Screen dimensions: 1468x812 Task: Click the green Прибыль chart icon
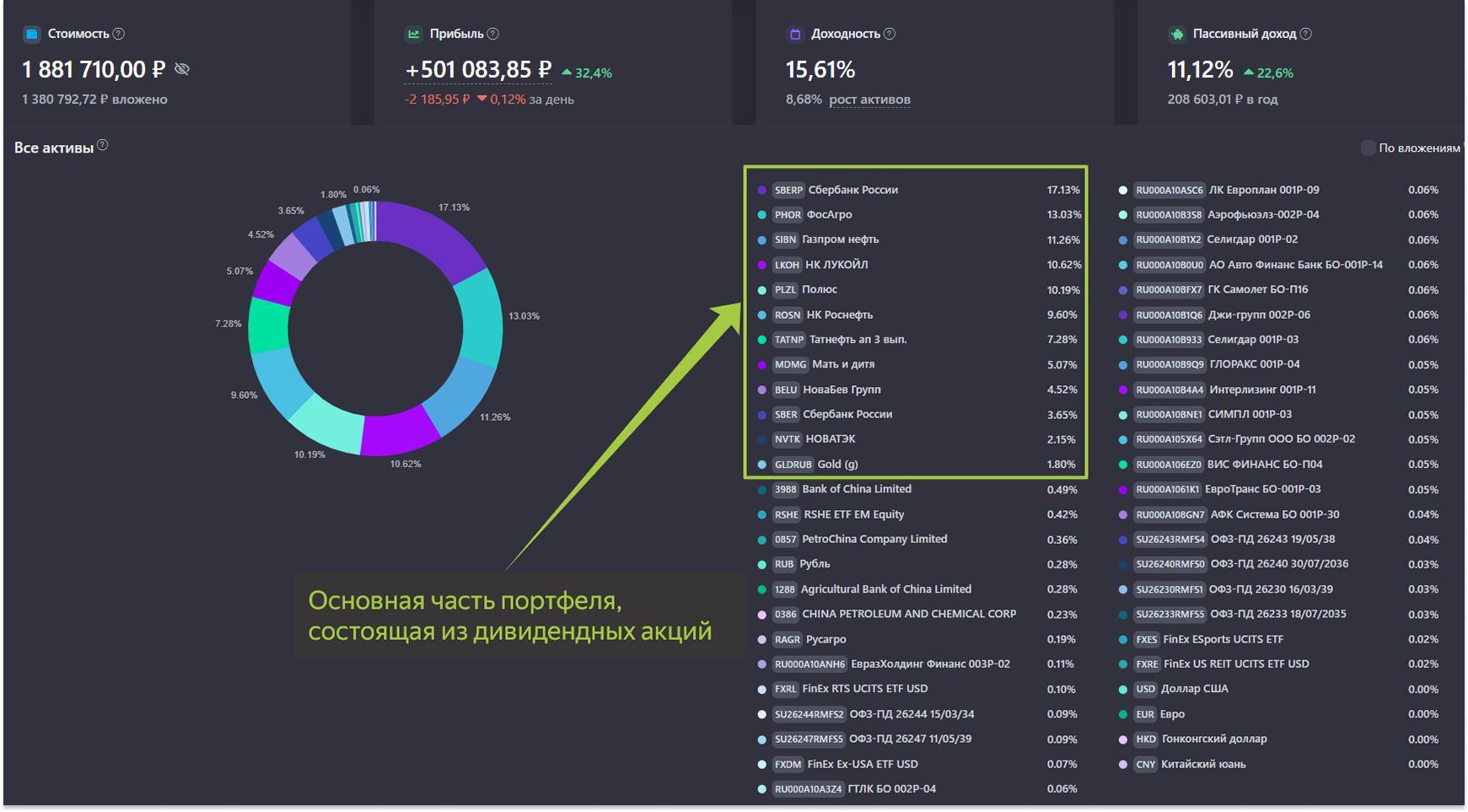[413, 34]
